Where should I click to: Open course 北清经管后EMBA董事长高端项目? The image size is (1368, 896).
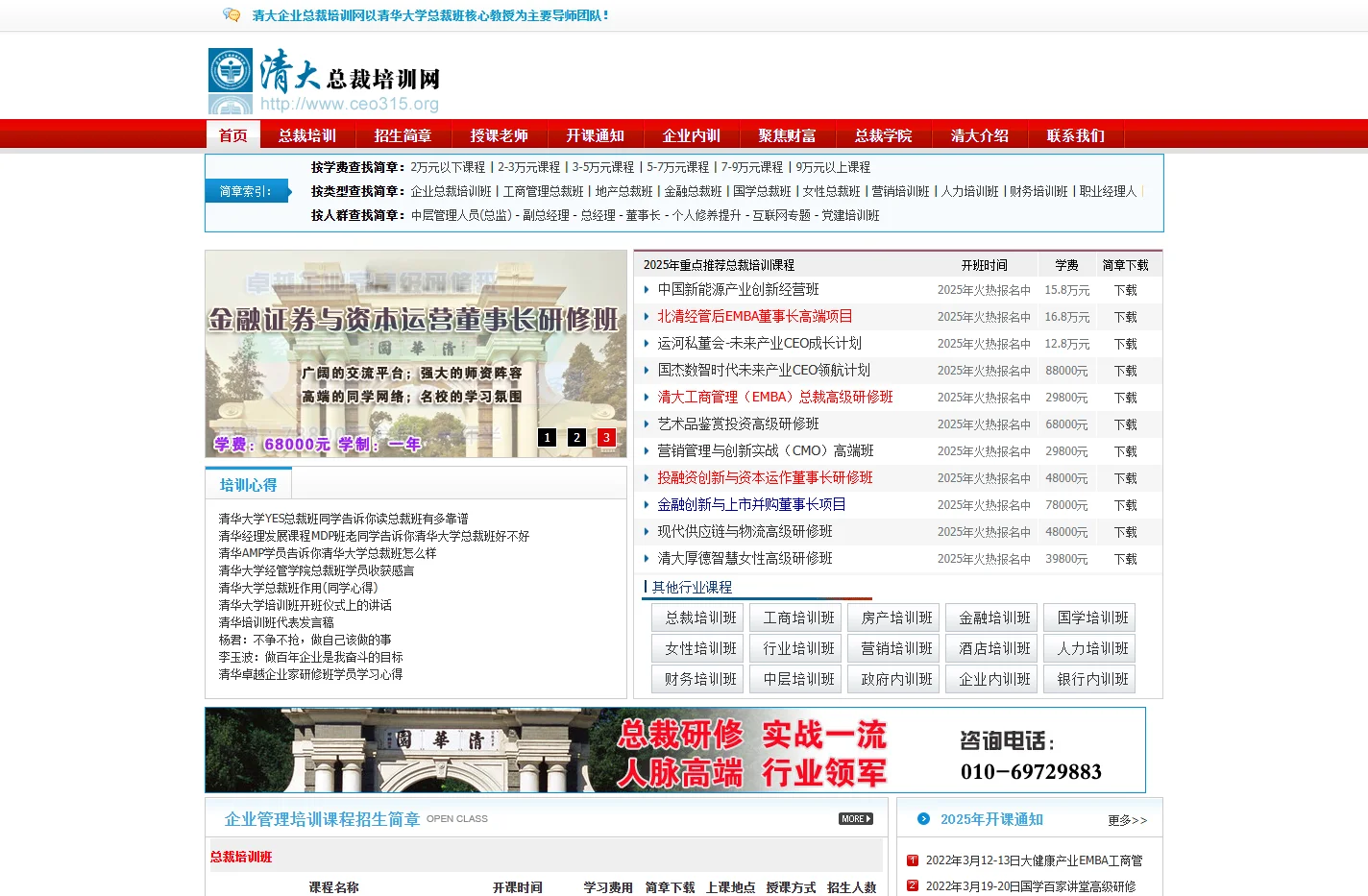755,316
